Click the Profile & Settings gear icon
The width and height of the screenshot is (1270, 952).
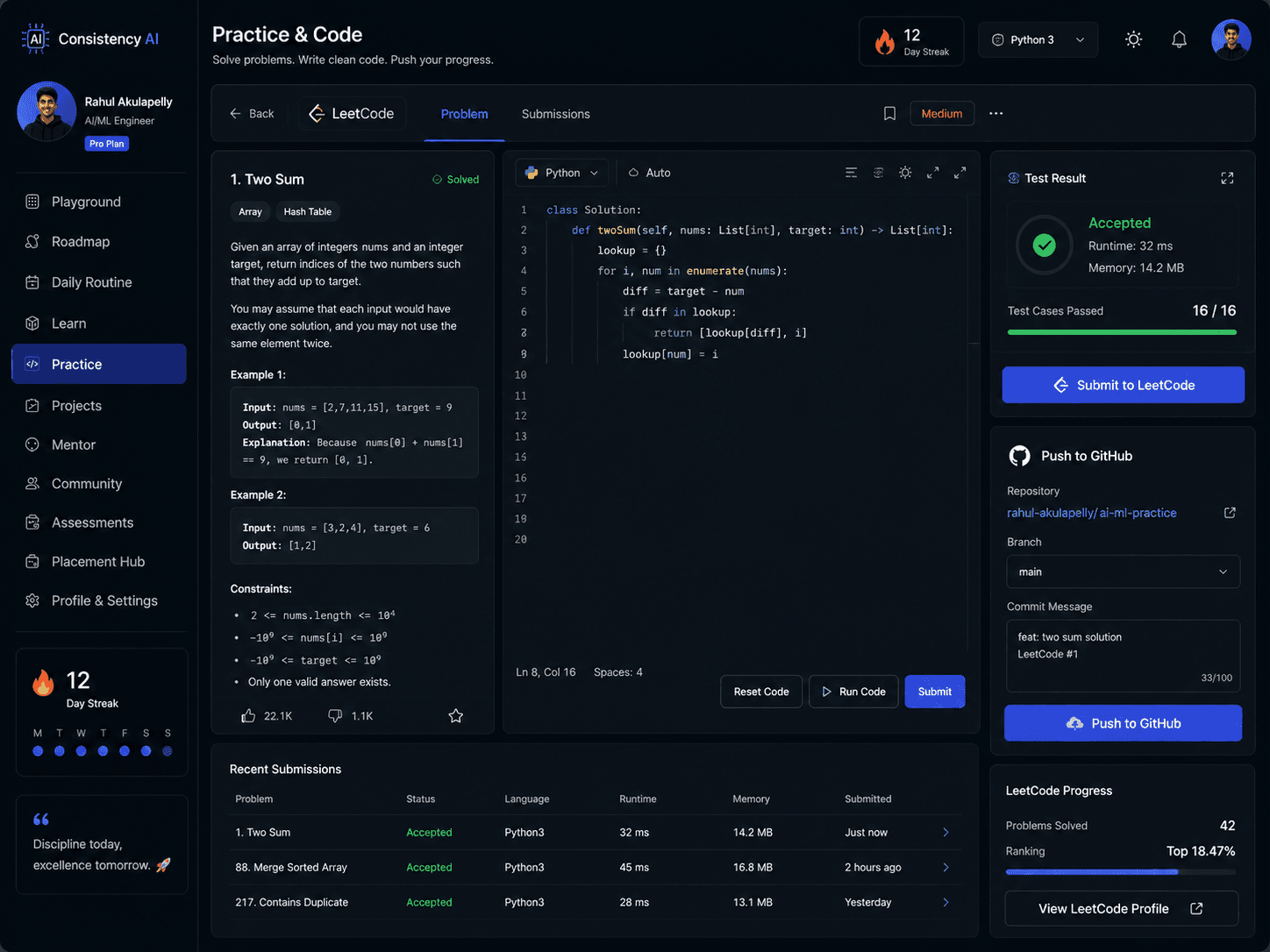(32, 600)
